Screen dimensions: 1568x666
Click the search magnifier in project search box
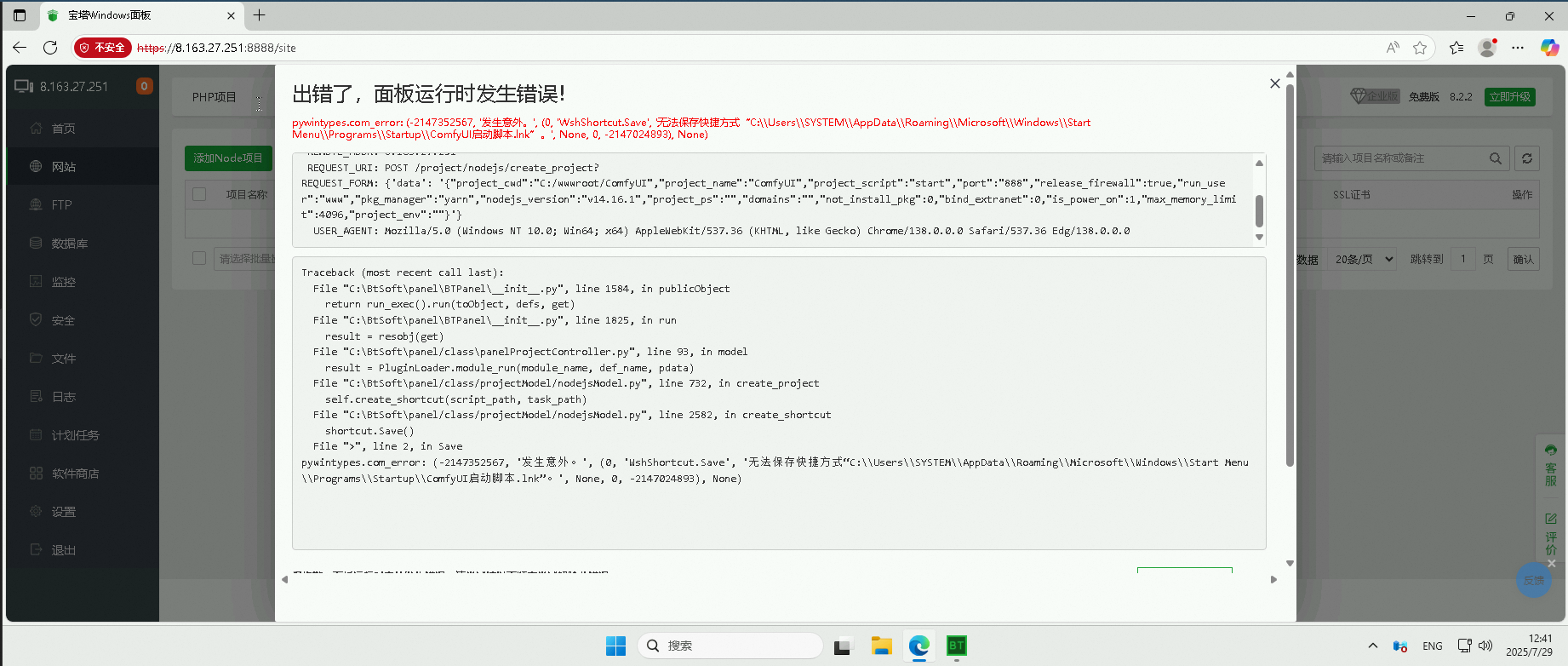(x=1496, y=158)
